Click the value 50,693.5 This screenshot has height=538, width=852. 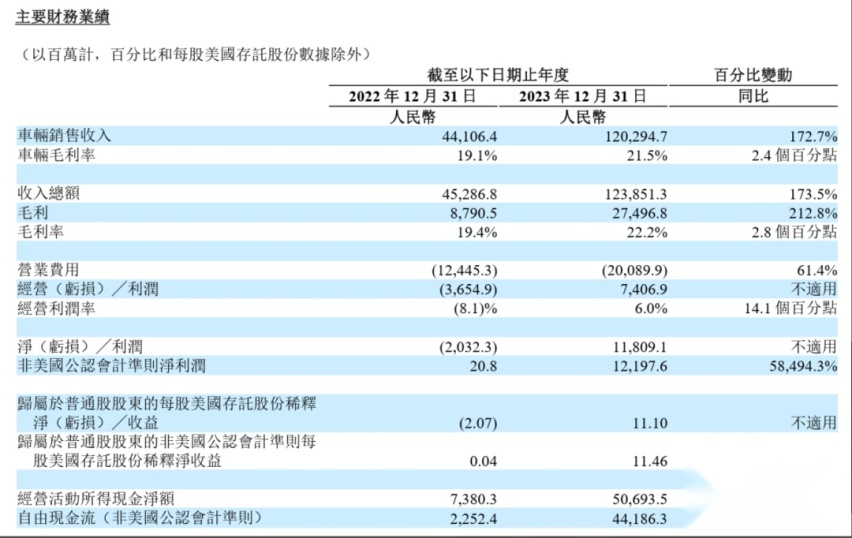(x=640, y=500)
